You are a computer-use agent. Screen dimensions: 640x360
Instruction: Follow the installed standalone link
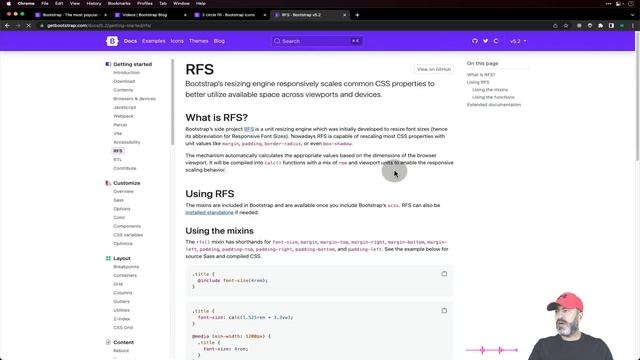pyautogui.click(x=209, y=212)
